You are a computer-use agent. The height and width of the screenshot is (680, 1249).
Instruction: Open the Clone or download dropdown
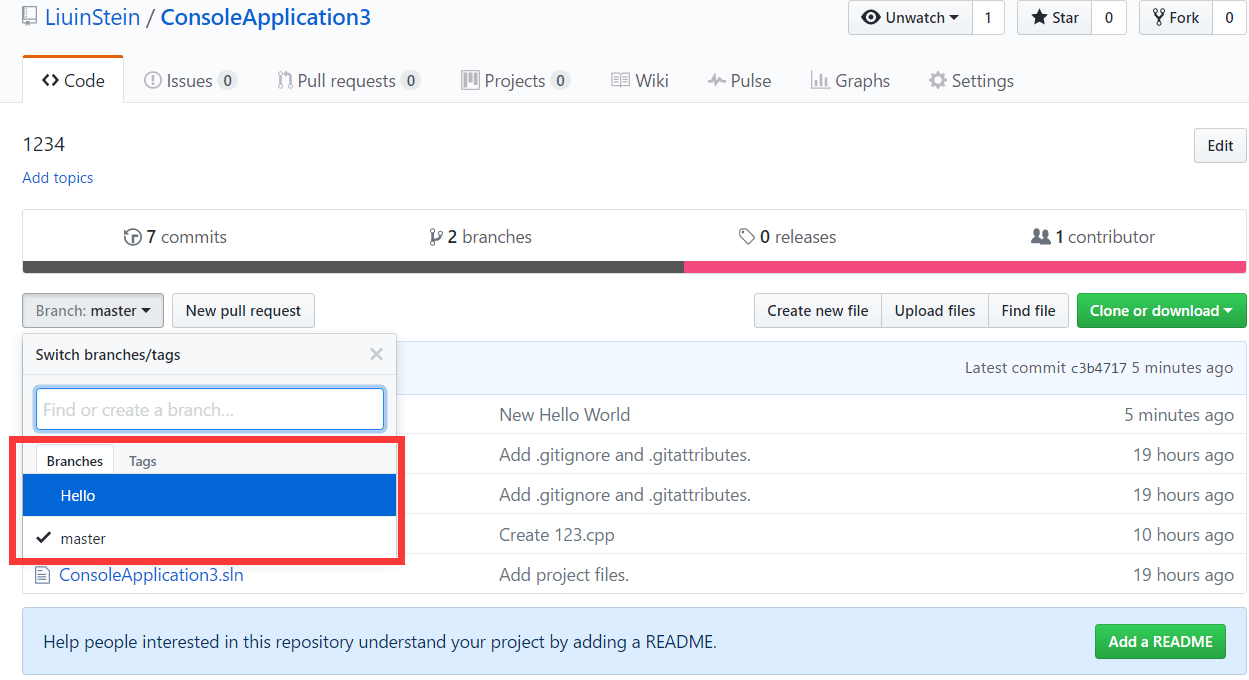[x=1161, y=311]
